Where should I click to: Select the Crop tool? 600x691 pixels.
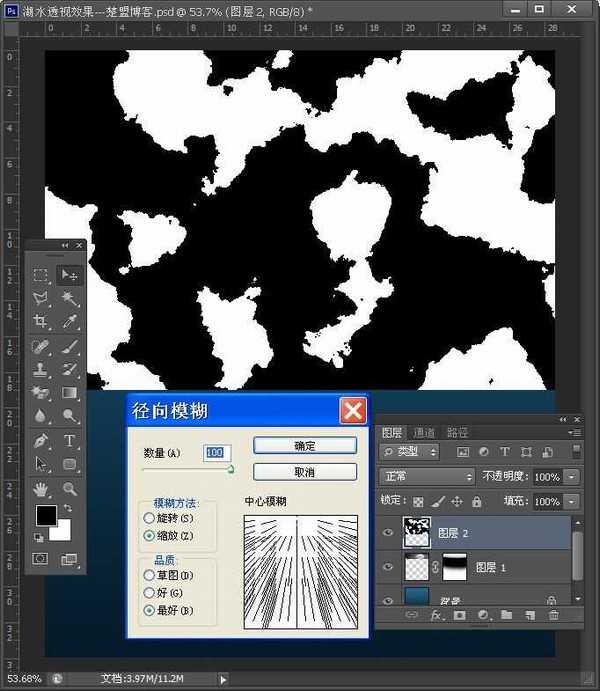point(40,322)
